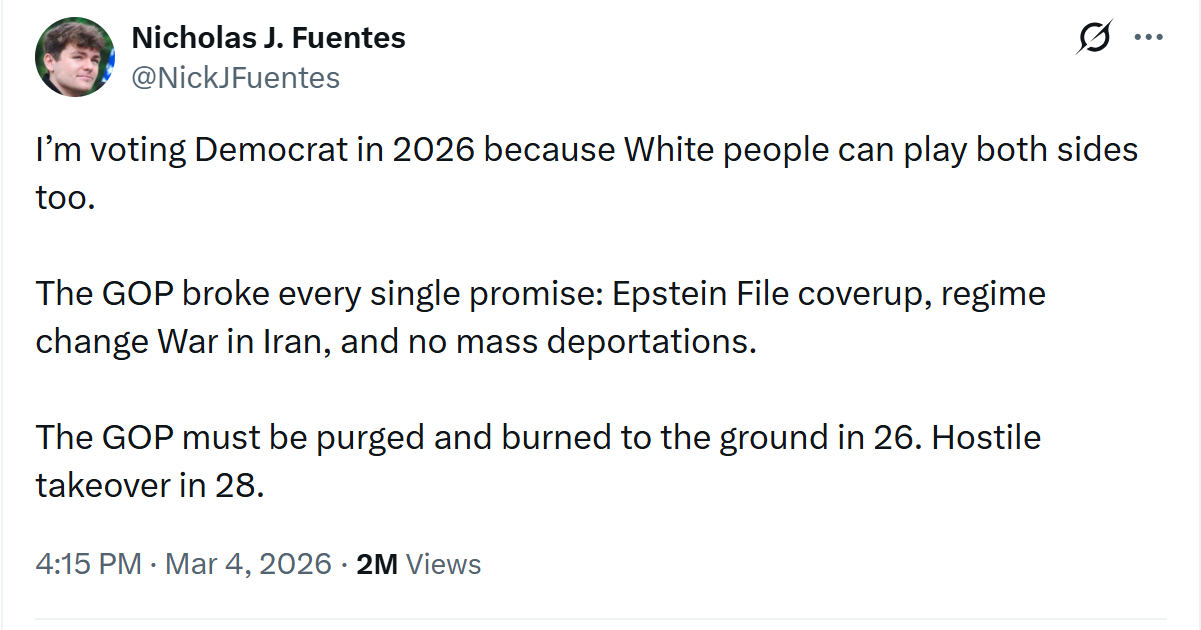Visit the @NickJFuentes handle link
Viewport: 1201px width, 630px height.
(236, 77)
